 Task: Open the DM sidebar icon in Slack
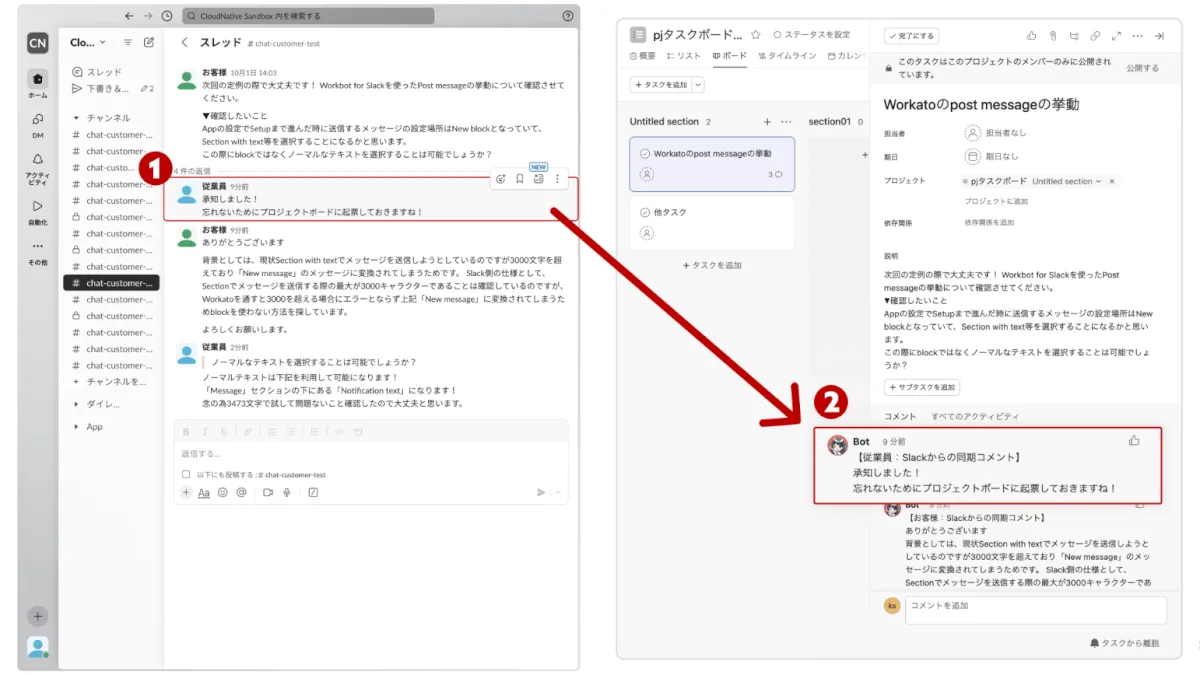[x=37, y=119]
